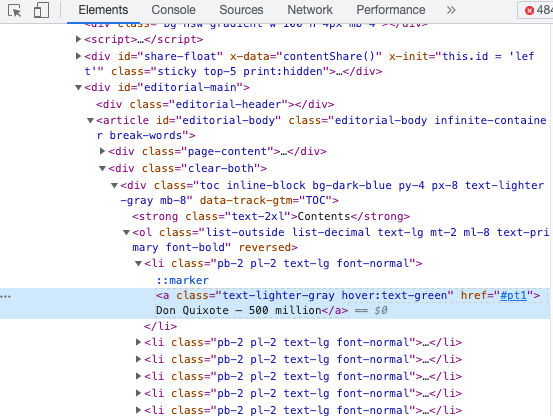
Task: Click the red error count badge
Action: (x=535, y=10)
